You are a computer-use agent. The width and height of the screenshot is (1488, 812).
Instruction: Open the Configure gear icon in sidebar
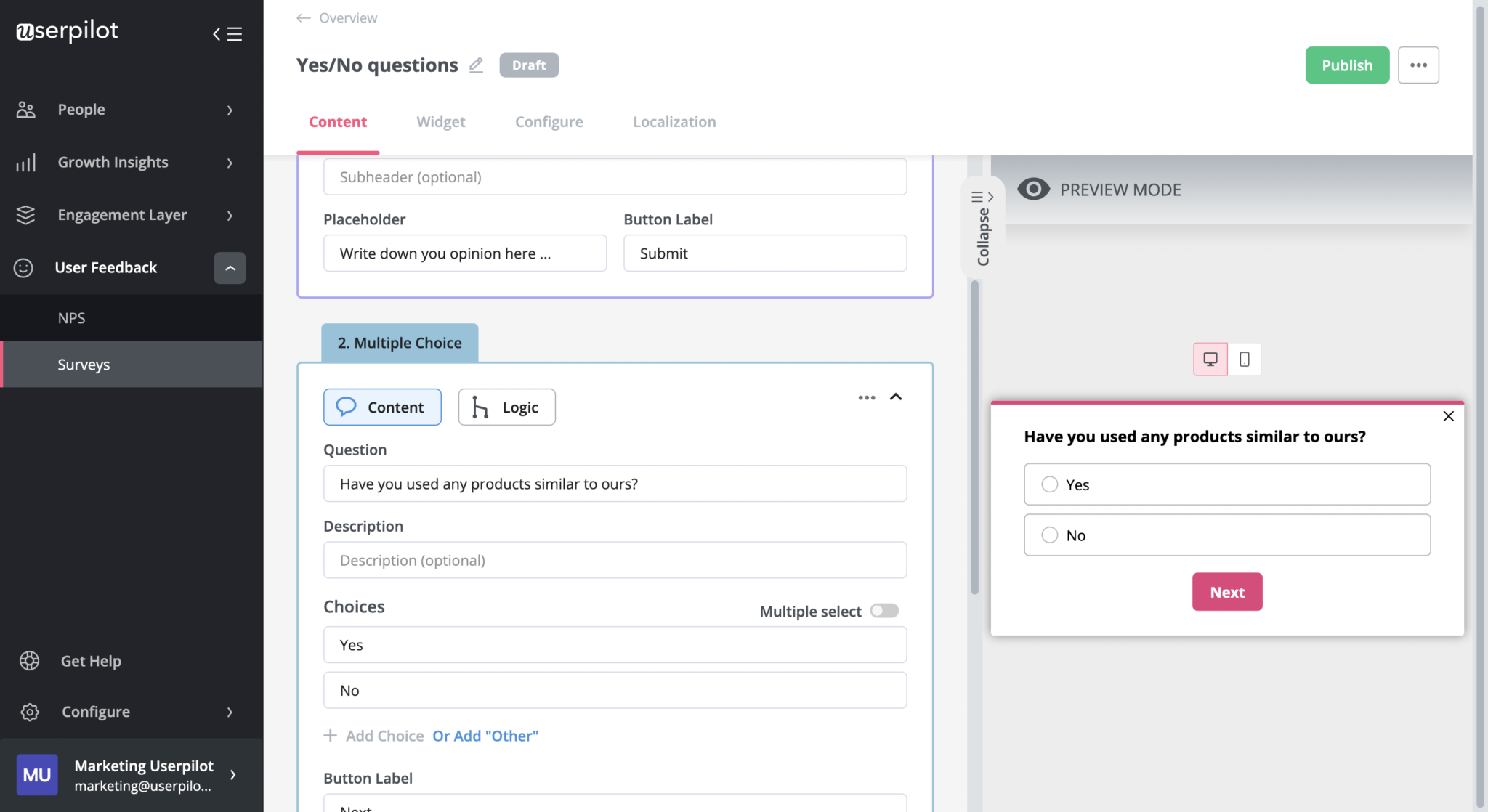29,712
